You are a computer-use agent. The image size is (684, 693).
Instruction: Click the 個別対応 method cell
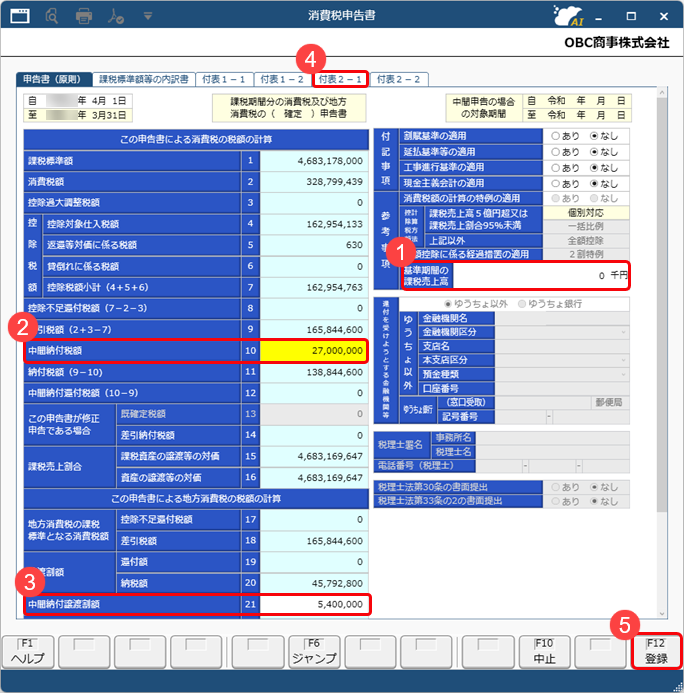(585, 213)
